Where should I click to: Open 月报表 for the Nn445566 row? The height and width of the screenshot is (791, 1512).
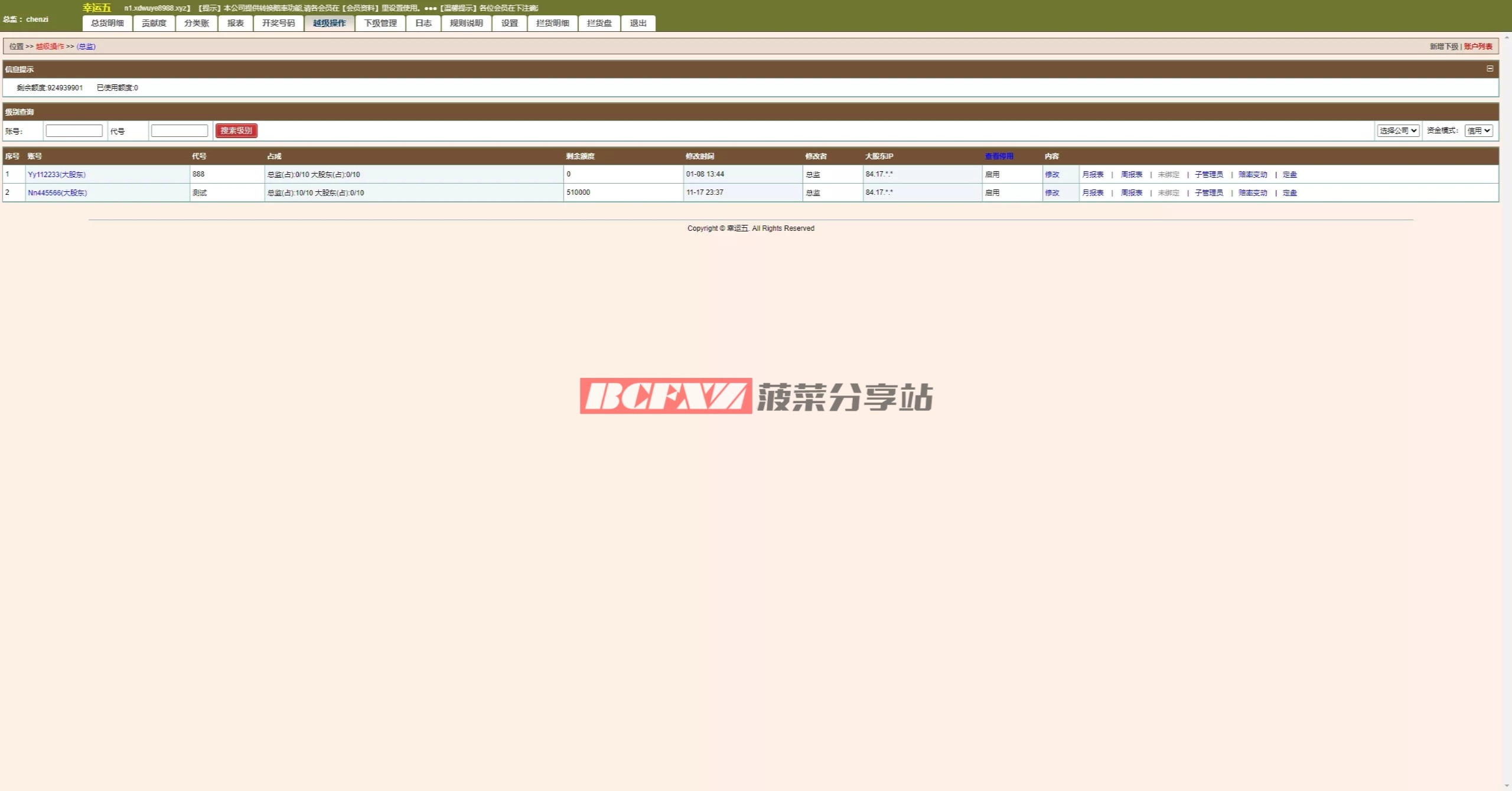click(1093, 192)
